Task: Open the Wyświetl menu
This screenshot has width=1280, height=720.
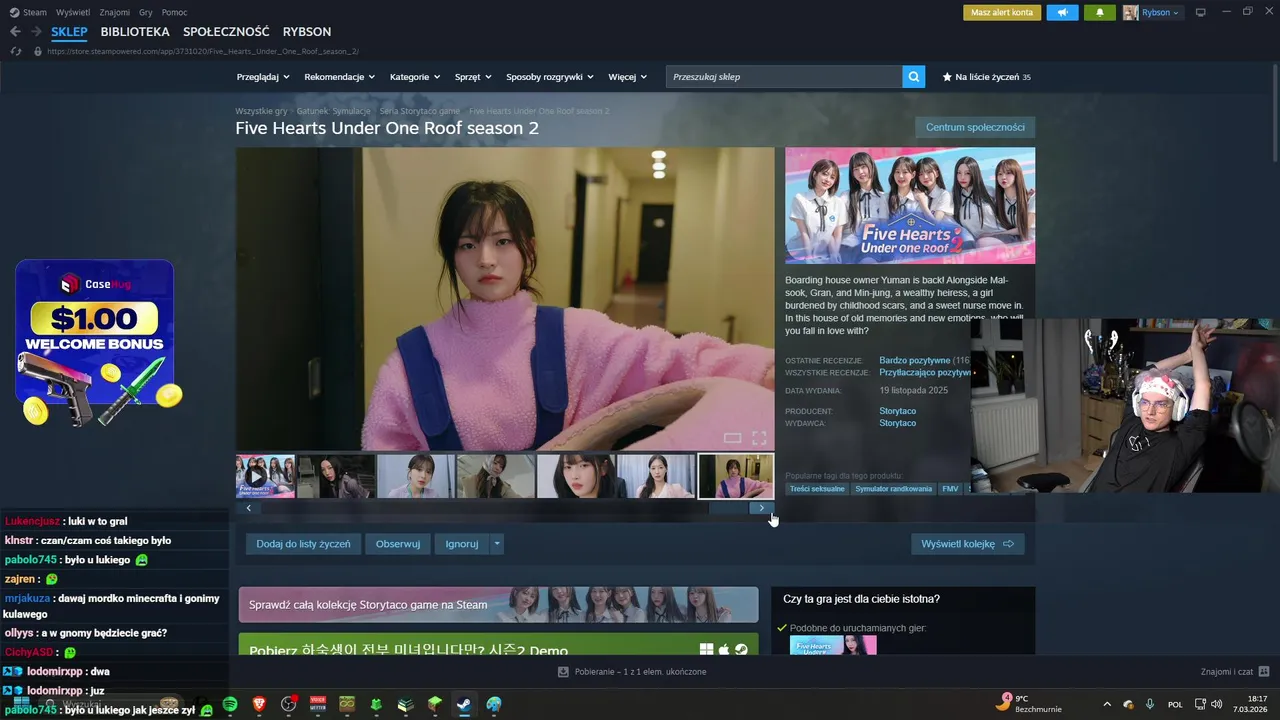Action: tap(73, 12)
